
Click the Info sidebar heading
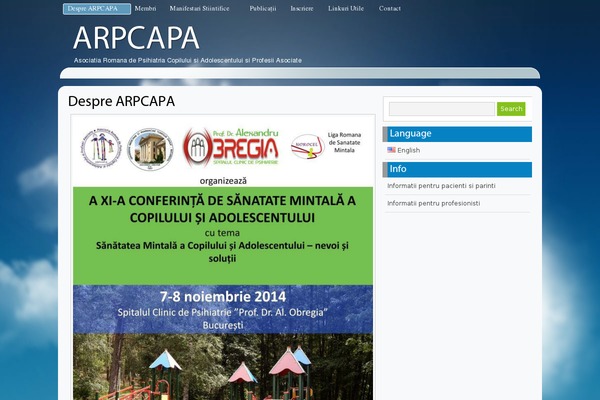click(457, 170)
